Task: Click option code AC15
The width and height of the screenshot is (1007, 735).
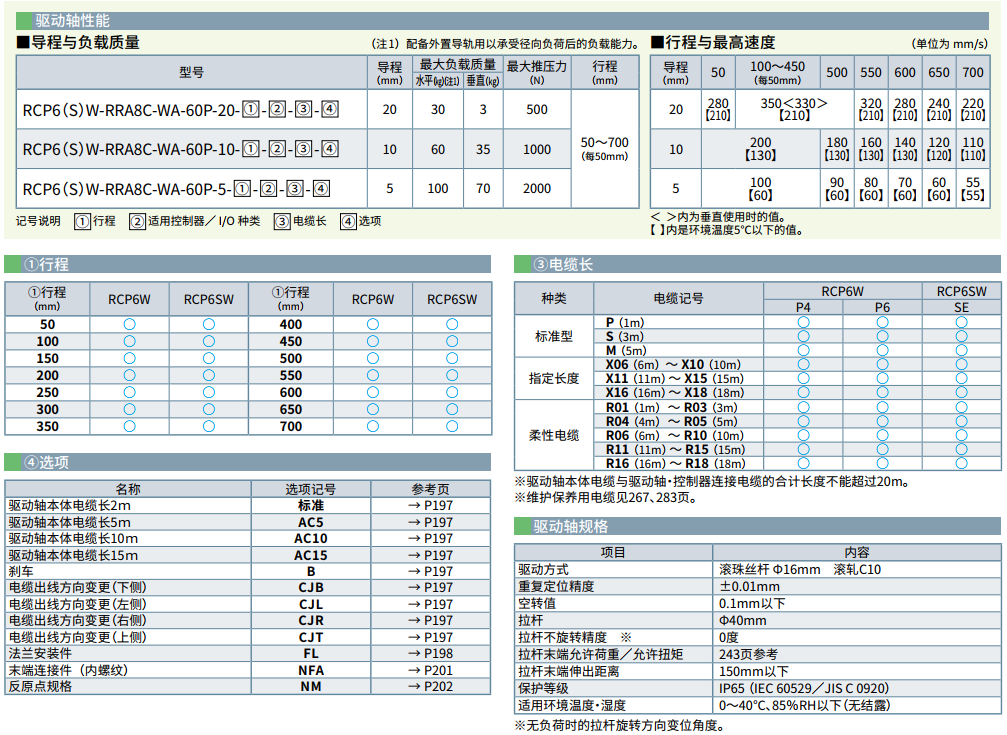Action: point(310,555)
